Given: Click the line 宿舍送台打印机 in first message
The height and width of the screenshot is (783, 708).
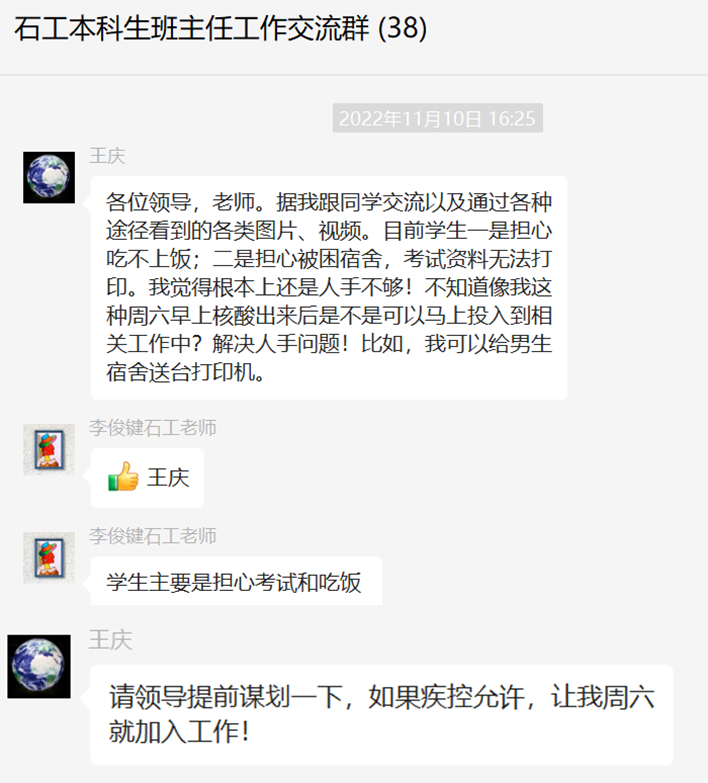Looking at the screenshot, I should pos(185,372).
